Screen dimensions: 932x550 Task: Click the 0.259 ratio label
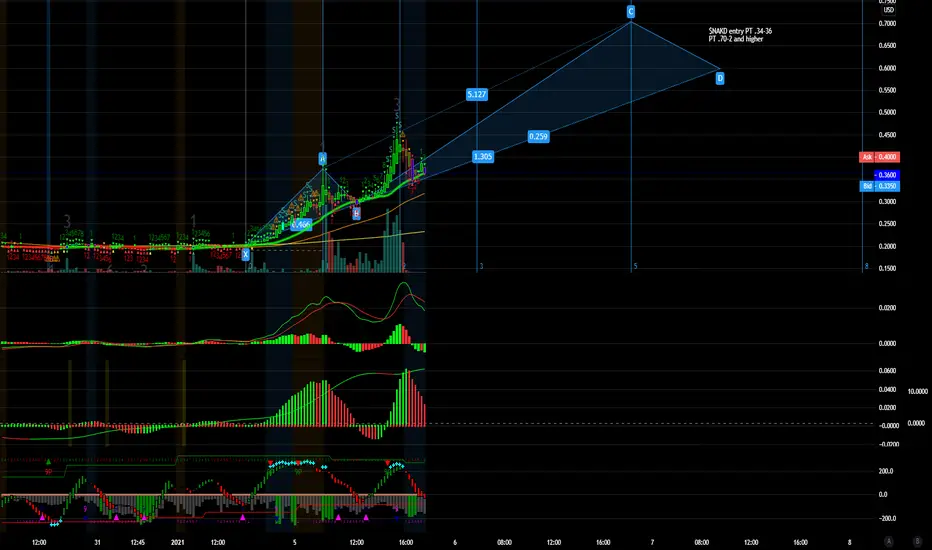coord(538,136)
